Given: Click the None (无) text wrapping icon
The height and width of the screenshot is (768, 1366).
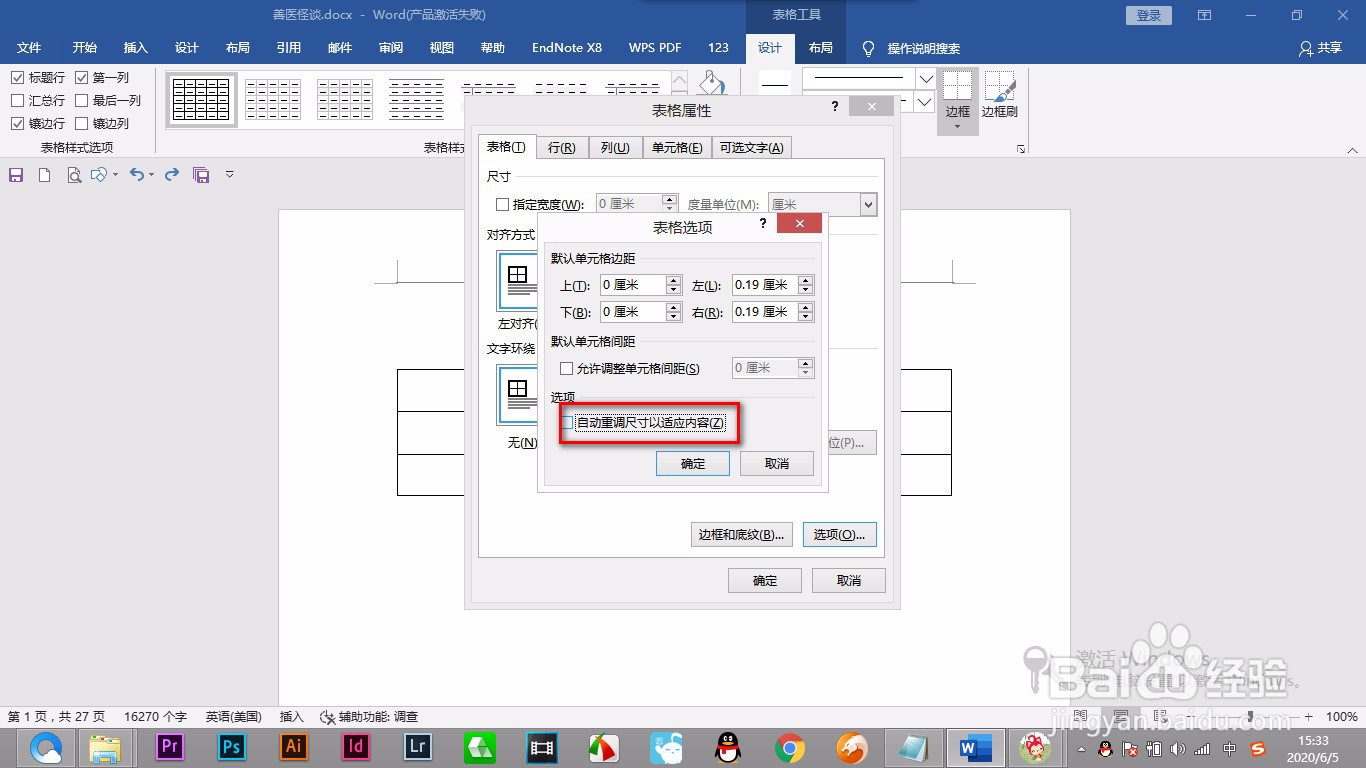Looking at the screenshot, I should click(x=518, y=394).
